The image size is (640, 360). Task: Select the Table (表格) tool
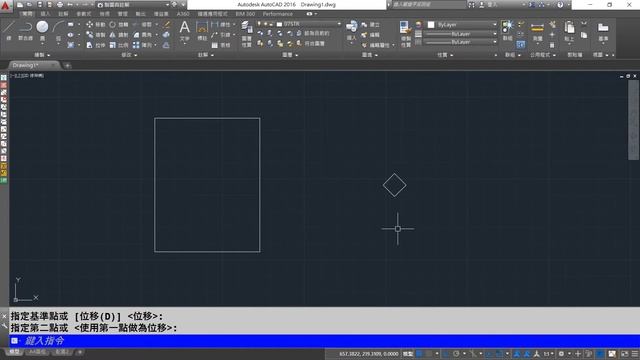[221, 45]
